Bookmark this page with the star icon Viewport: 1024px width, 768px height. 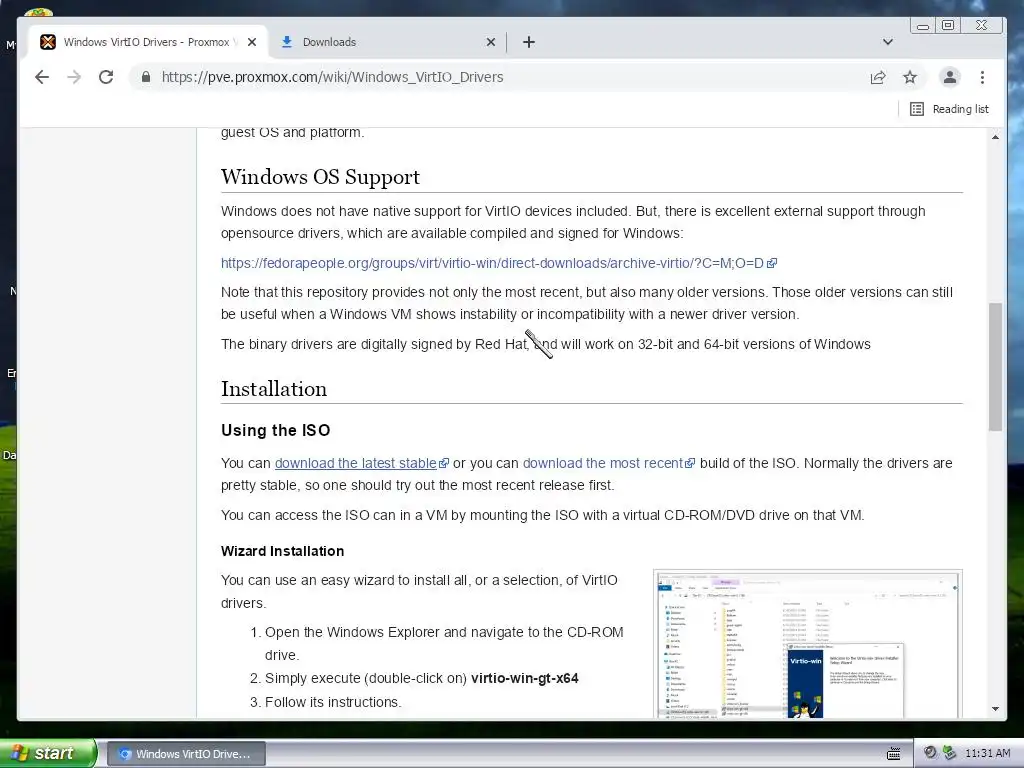click(x=910, y=77)
